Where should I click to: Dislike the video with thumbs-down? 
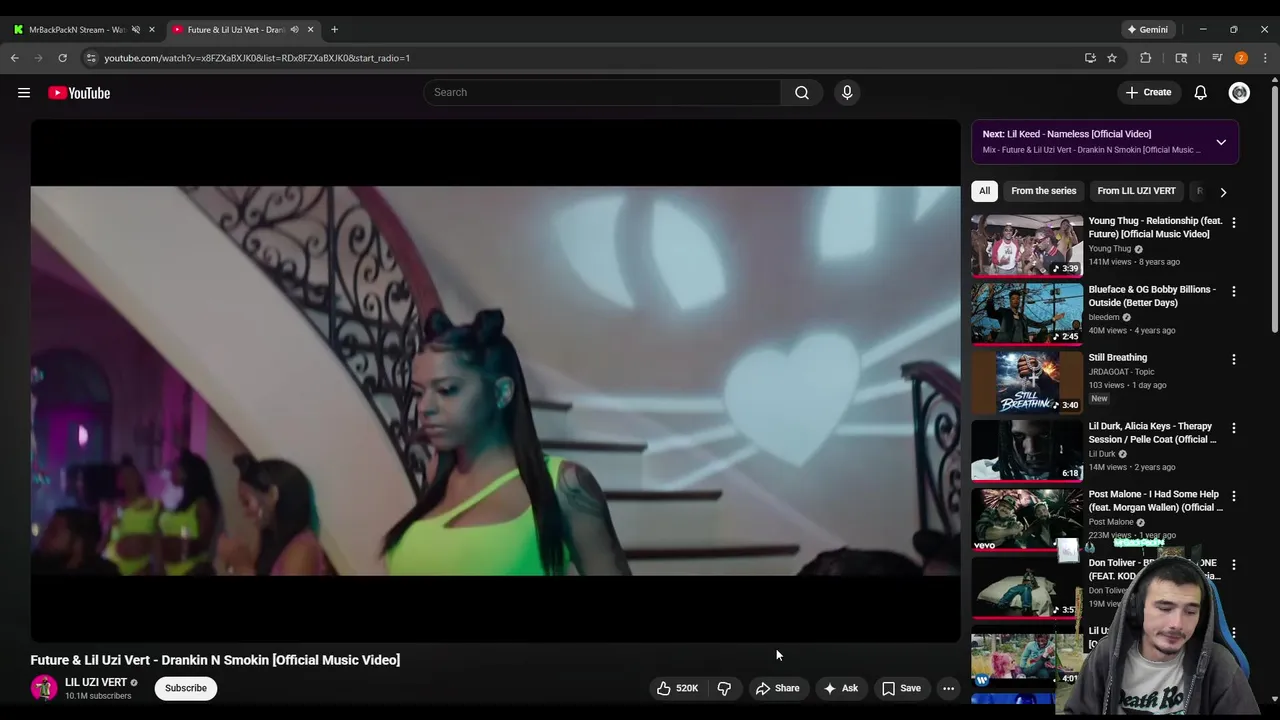724,688
